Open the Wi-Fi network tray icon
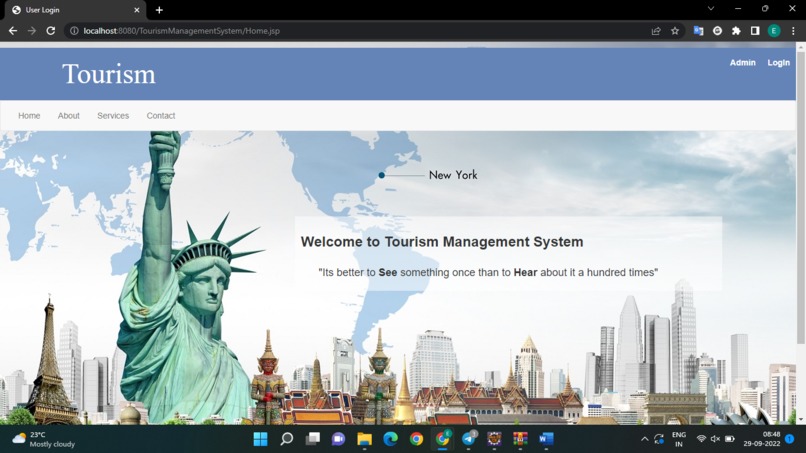This screenshot has height=453, width=806. pyautogui.click(x=701, y=439)
